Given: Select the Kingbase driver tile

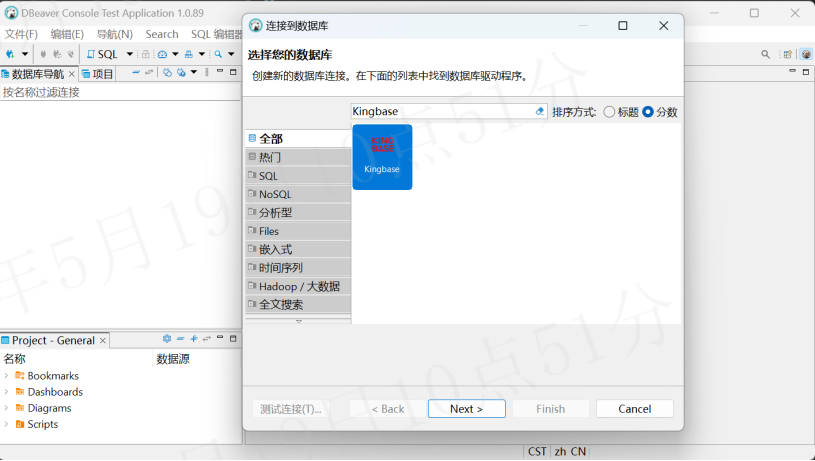Looking at the screenshot, I should (x=382, y=157).
